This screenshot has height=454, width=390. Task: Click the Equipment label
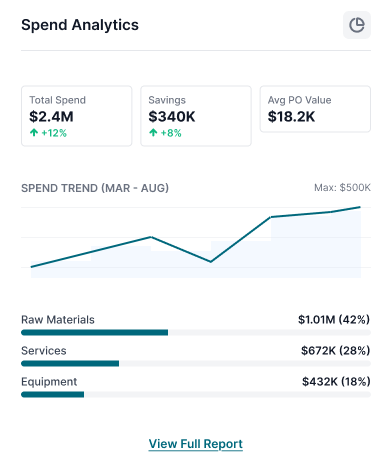tap(49, 382)
